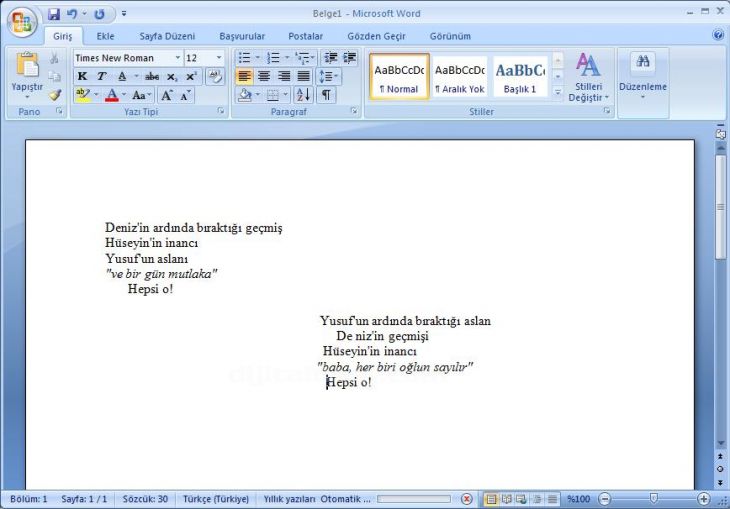Select the Format Painter brush
The width and height of the screenshot is (730, 509).
pyautogui.click(x=54, y=95)
